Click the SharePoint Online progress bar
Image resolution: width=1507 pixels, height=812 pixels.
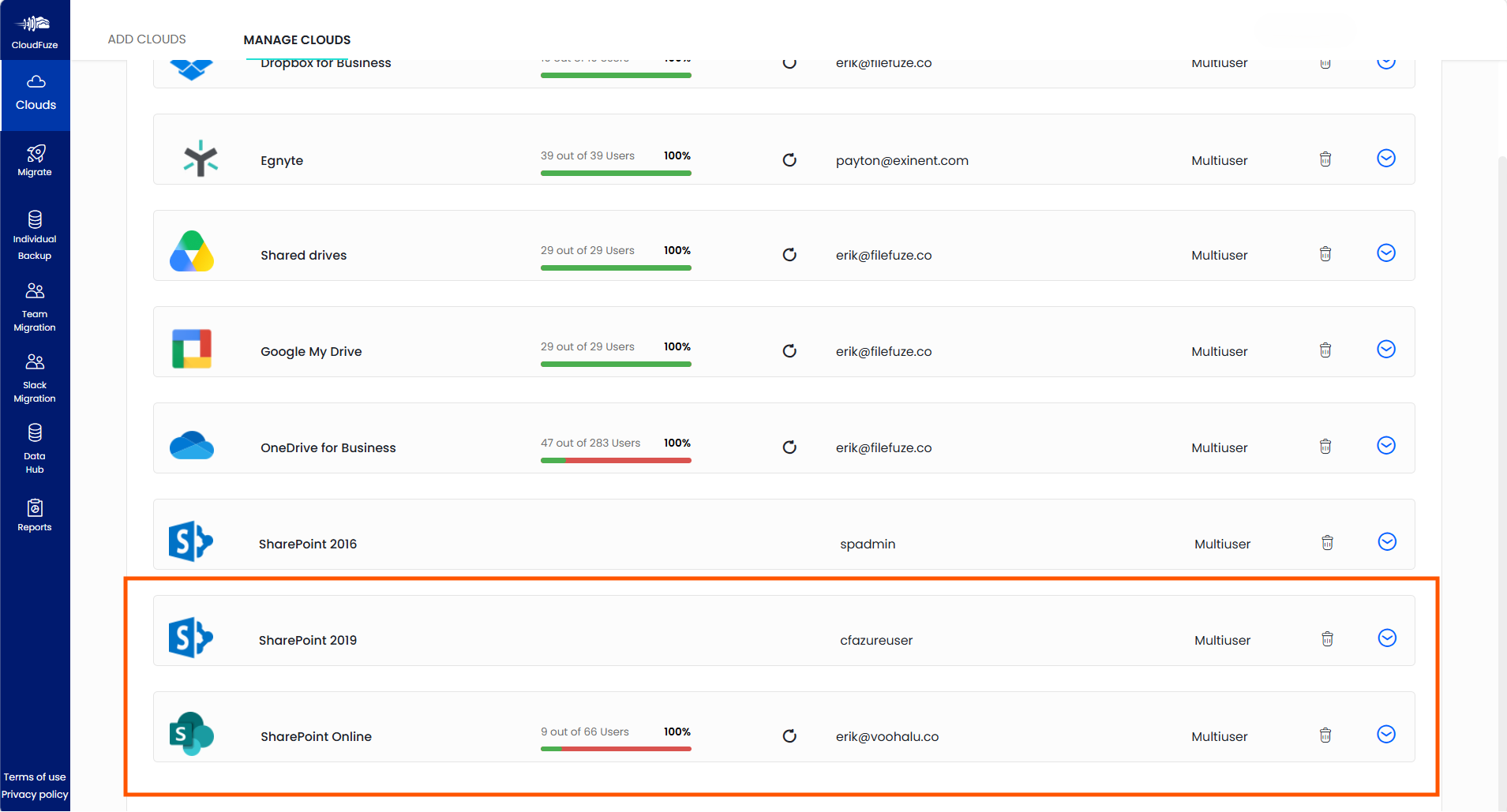click(x=616, y=750)
